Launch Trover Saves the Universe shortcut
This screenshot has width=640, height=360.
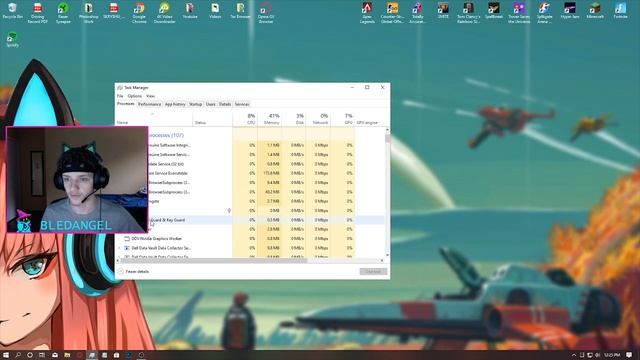(x=519, y=12)
